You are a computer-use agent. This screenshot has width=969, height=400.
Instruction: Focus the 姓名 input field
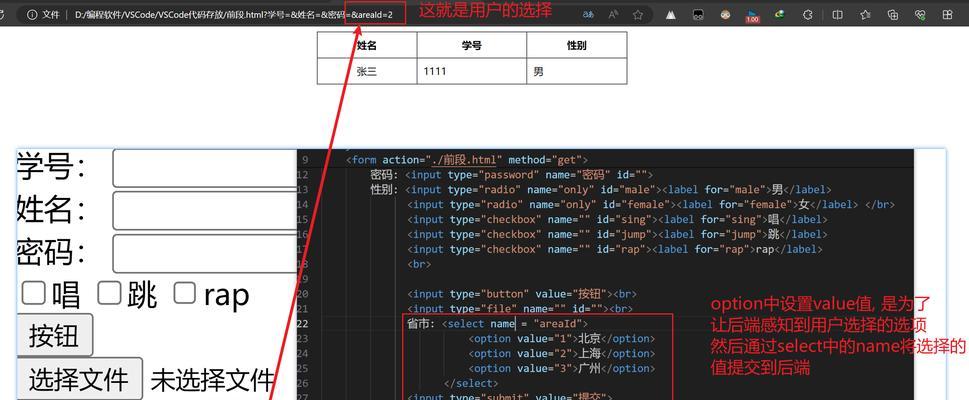pyautogui.click(x=205, y=211)
